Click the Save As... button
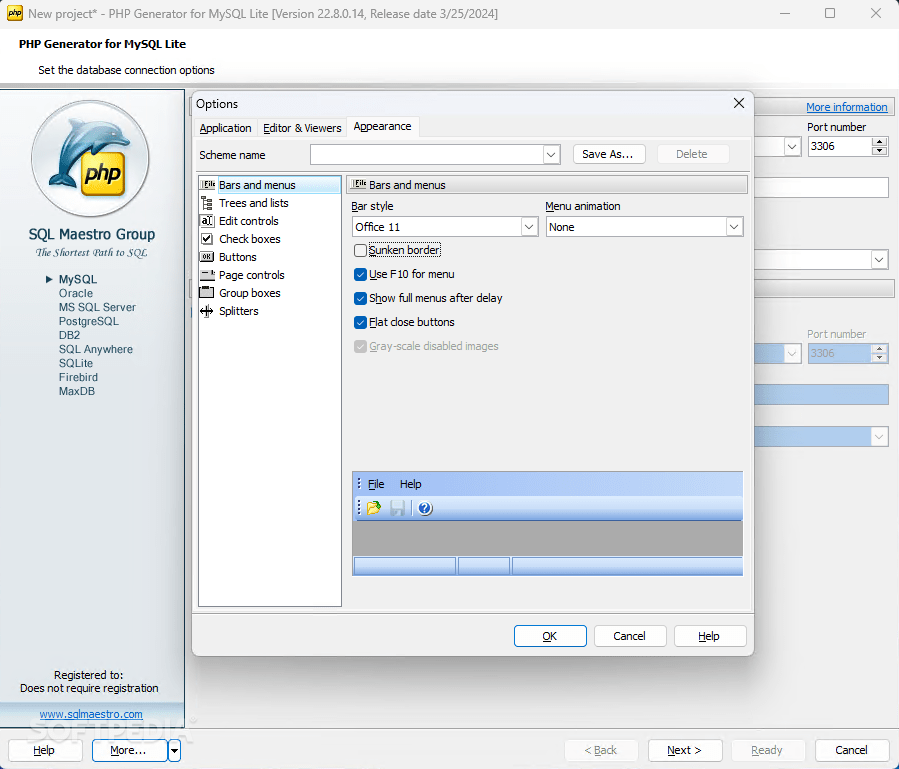899x769 pixels. pyautogui.click(x=609, y=154)
